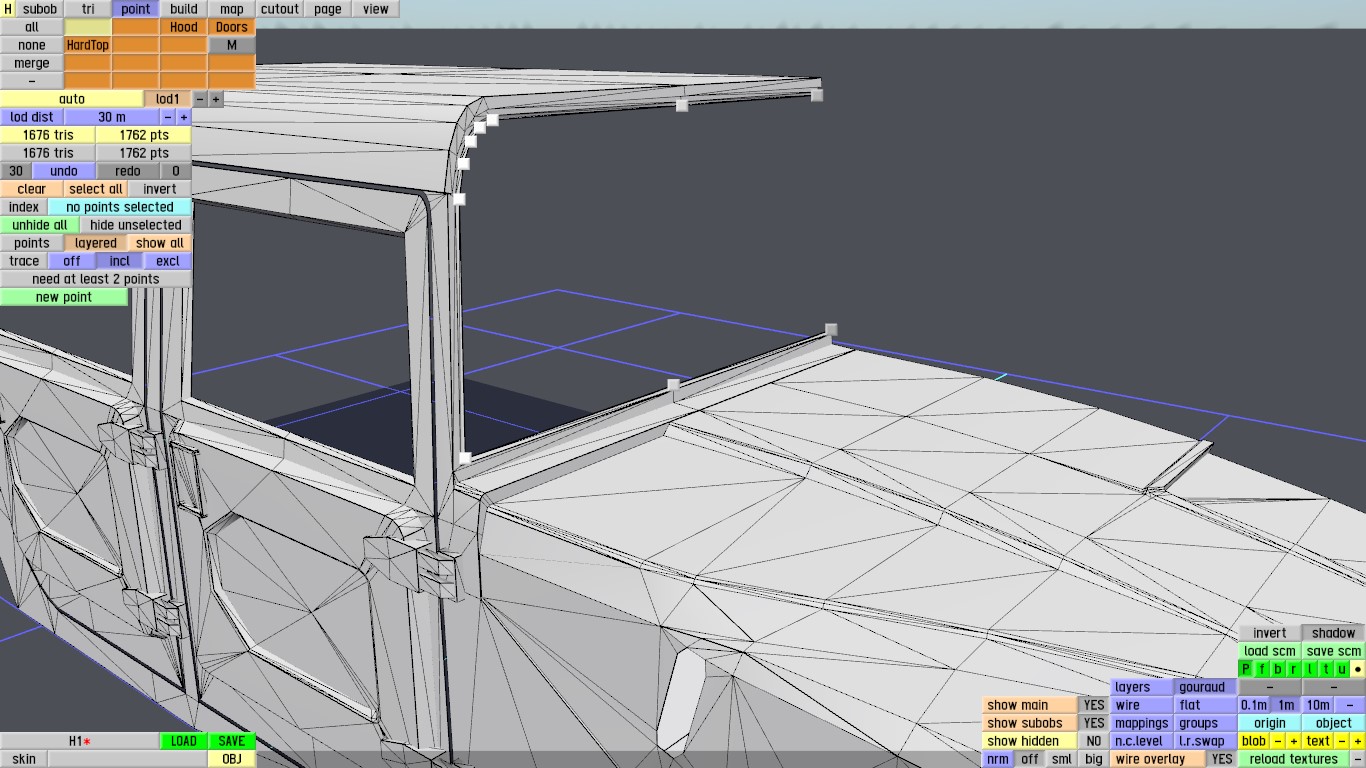Toggle the show main YES option
Viewport: 1366px width, 768px height.
tap(1094, 705)
